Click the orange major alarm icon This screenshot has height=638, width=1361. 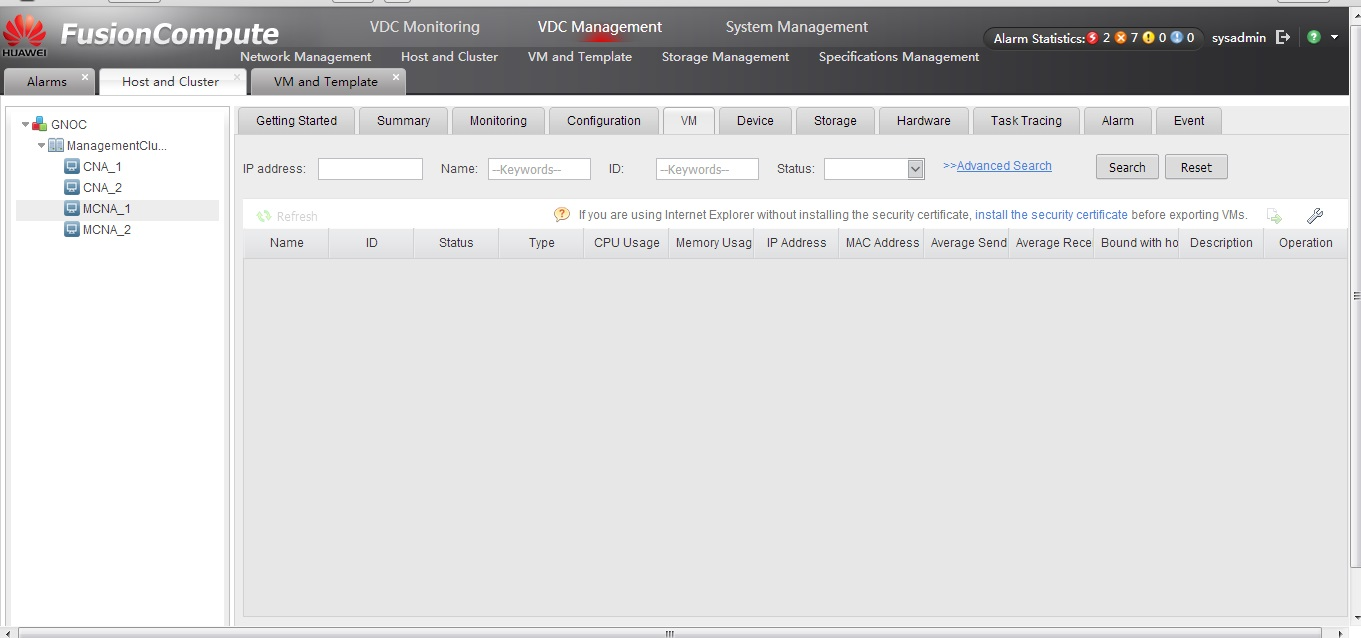[x=1121, y=38]
